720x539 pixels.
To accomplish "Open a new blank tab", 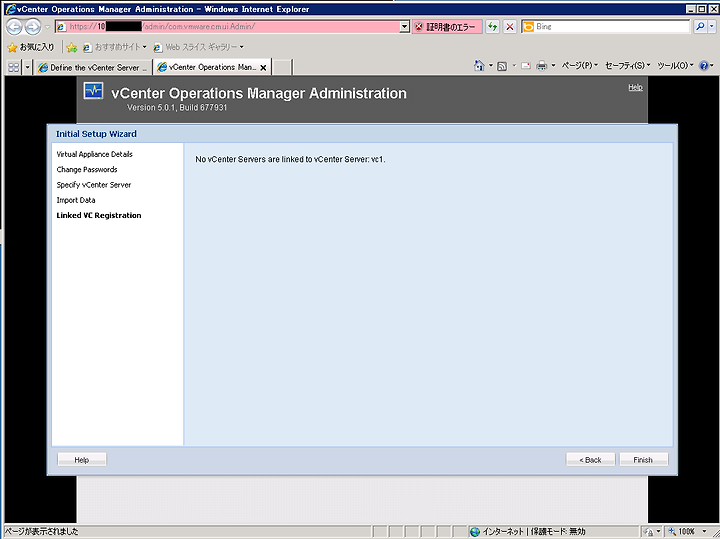I will [282, 67].
